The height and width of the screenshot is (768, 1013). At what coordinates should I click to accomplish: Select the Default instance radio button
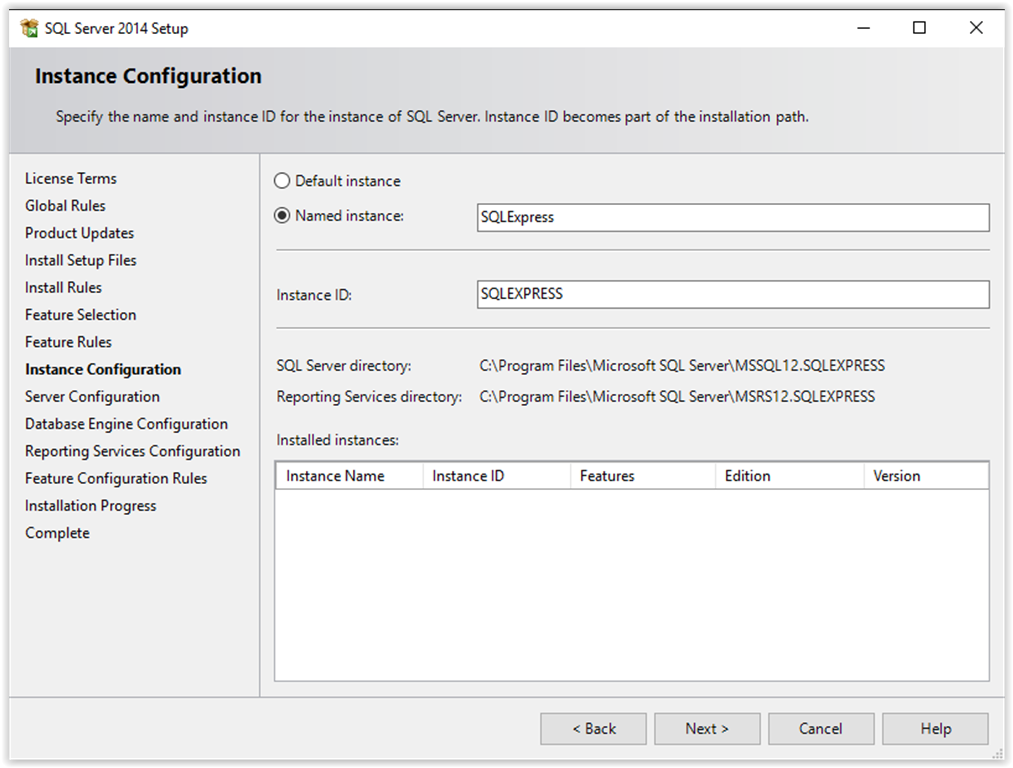[x=282, y=181]
